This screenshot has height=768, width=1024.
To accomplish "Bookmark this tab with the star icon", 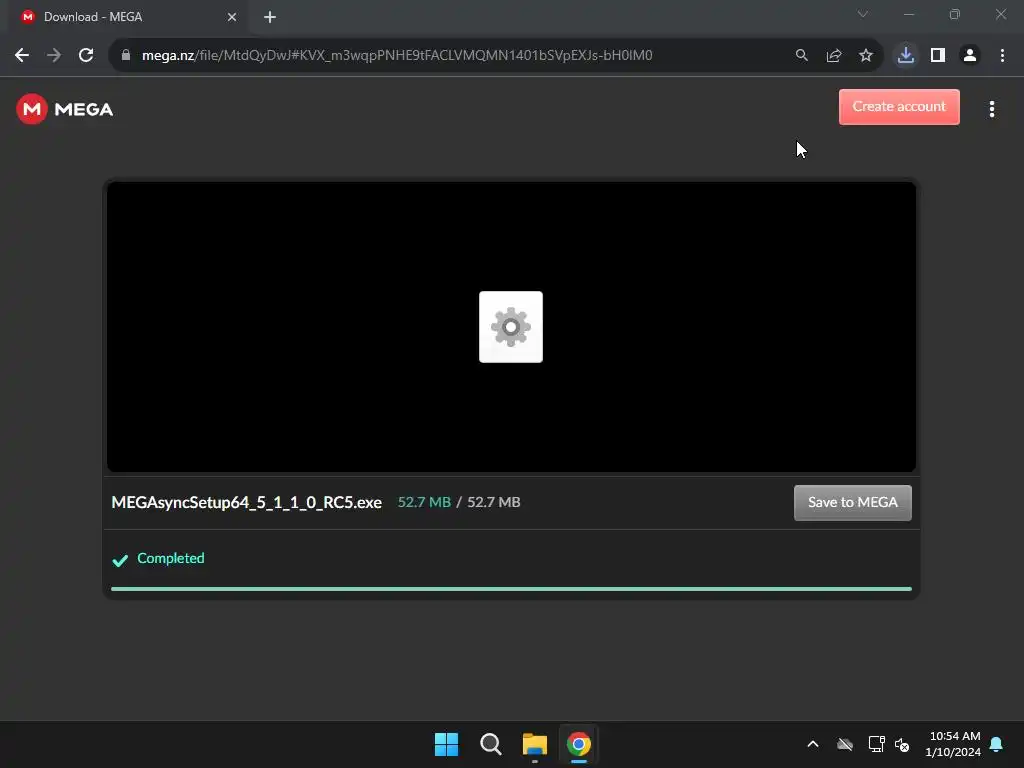I will pyautogui.click(x=865, y=56).
